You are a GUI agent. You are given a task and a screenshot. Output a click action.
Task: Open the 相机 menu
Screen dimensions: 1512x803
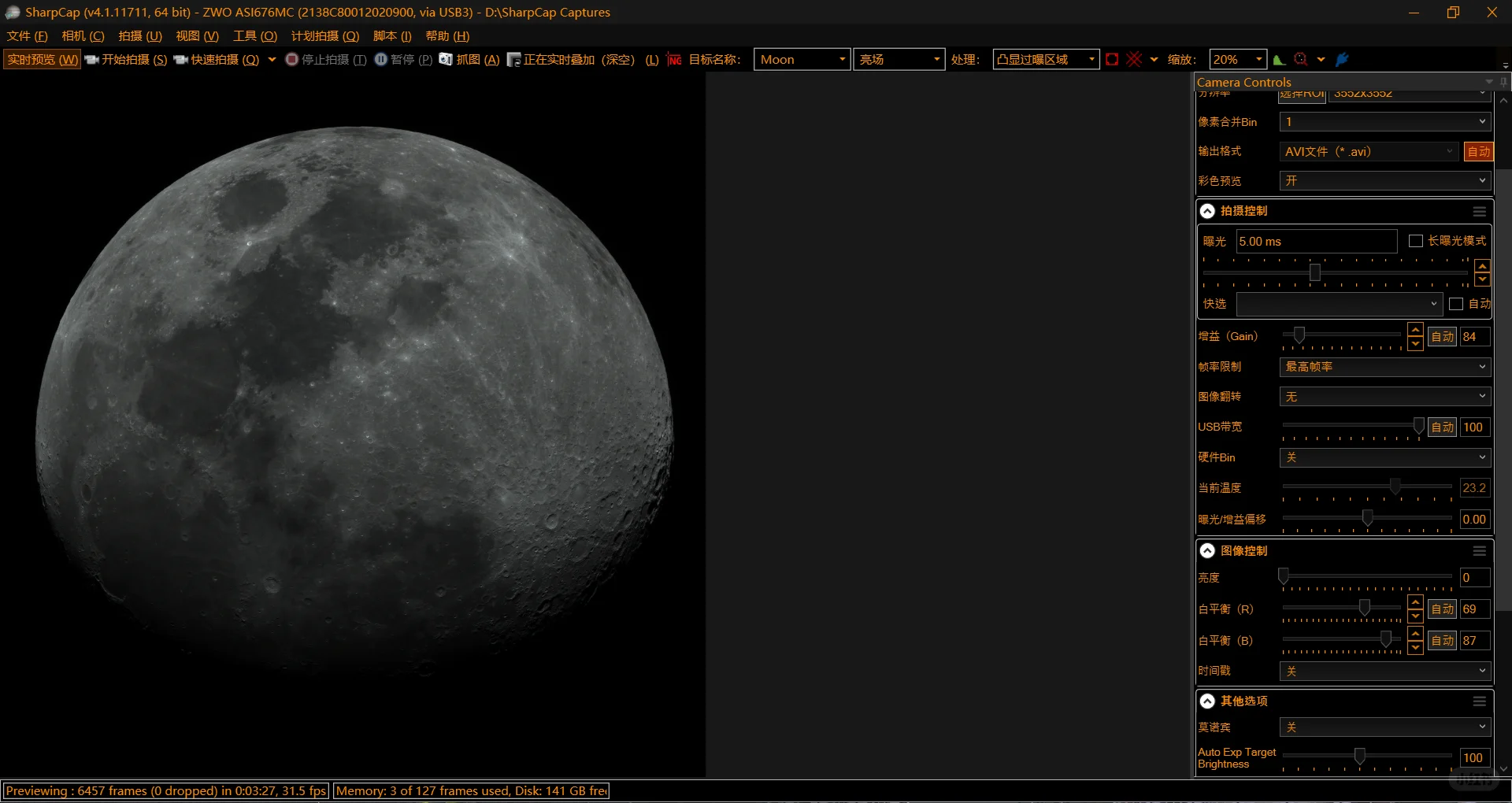(x=83, y=36)
